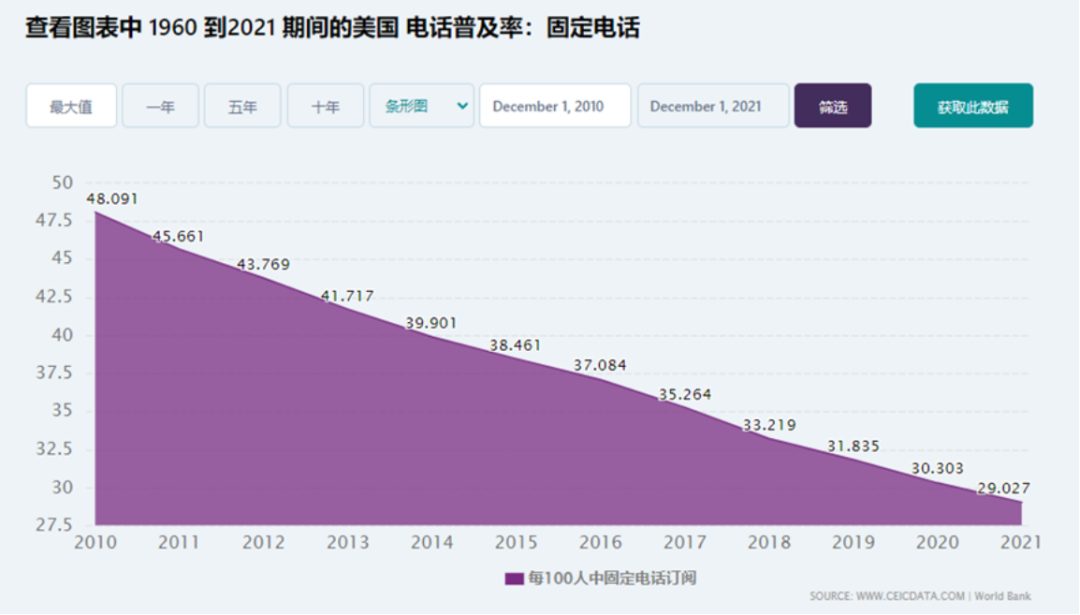Click the 33.219 data label
The width and height of the screenshot is (1080, 615).
click(769, 426)
